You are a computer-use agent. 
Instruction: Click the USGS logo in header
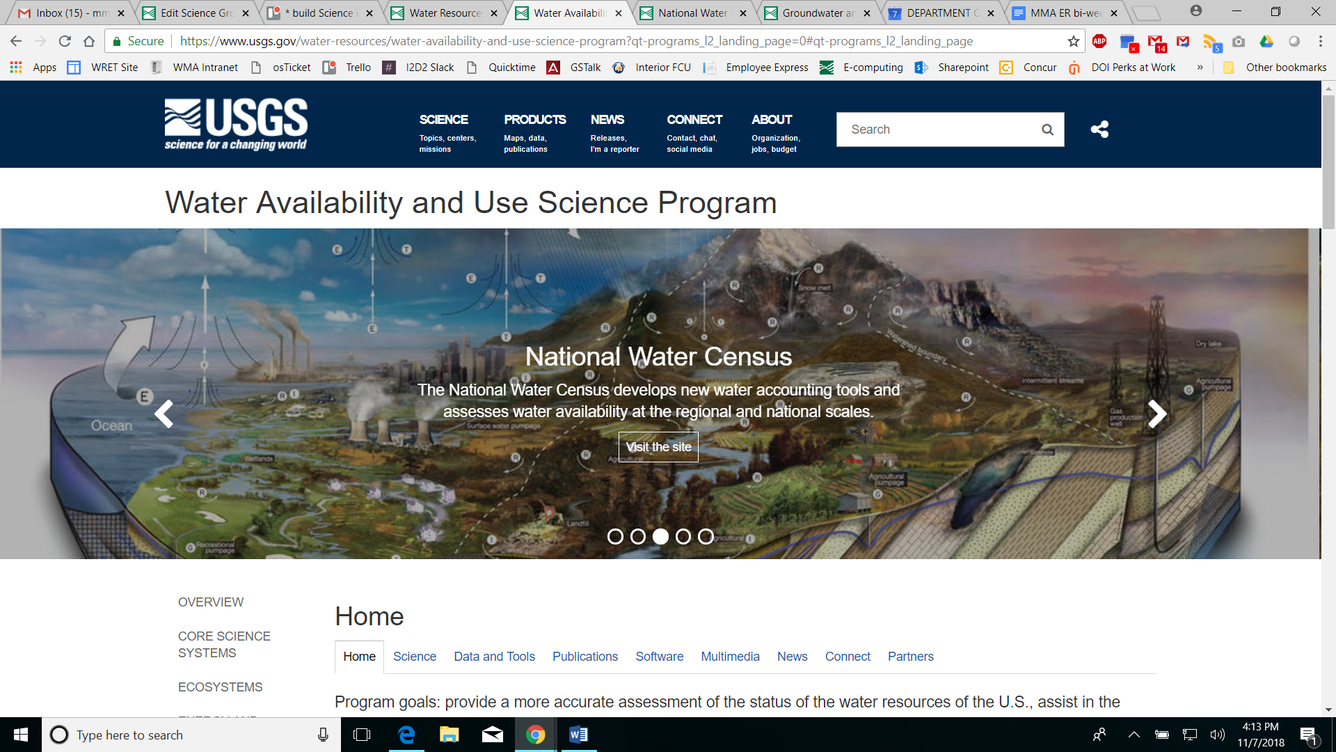click(x=236, y=125)
